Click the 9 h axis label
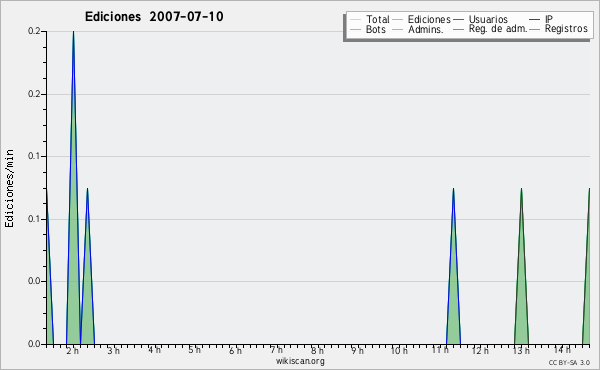The height and width of the screenshot is (370, 600). pyautogui.click(x=358, y=351)
